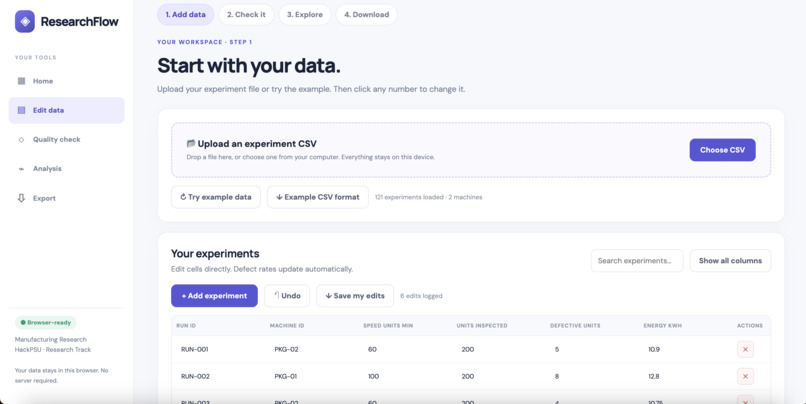Click the MACHINE ID column header
This screenshot has height=404, width=806.
coord(287,325)
